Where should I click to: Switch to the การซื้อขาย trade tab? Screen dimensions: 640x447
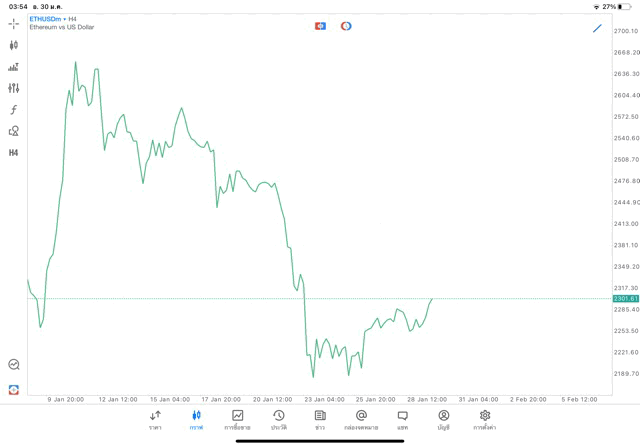click(237, 420)
